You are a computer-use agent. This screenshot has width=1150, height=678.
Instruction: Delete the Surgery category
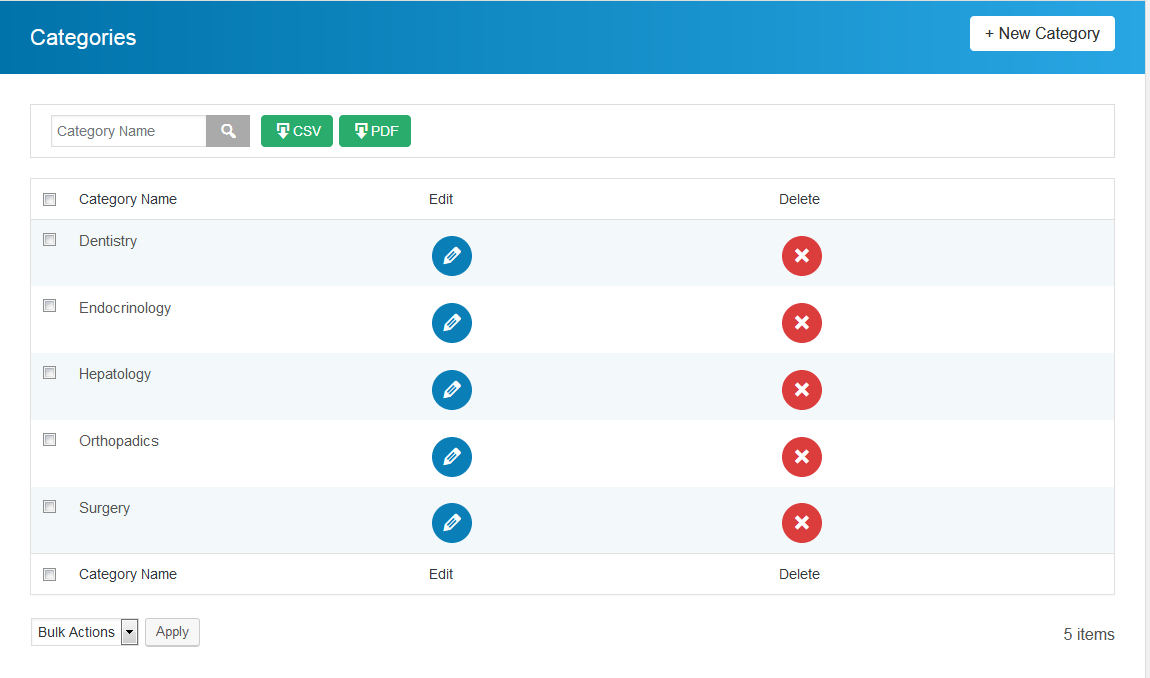click(x=802, y=523)
